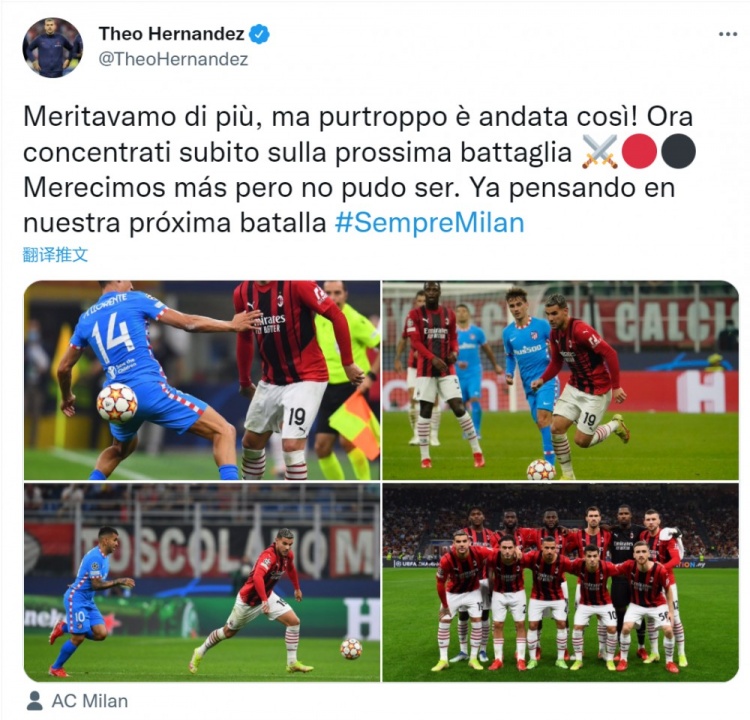Open Theo Hernandez's profile picture

click(53, 47)
